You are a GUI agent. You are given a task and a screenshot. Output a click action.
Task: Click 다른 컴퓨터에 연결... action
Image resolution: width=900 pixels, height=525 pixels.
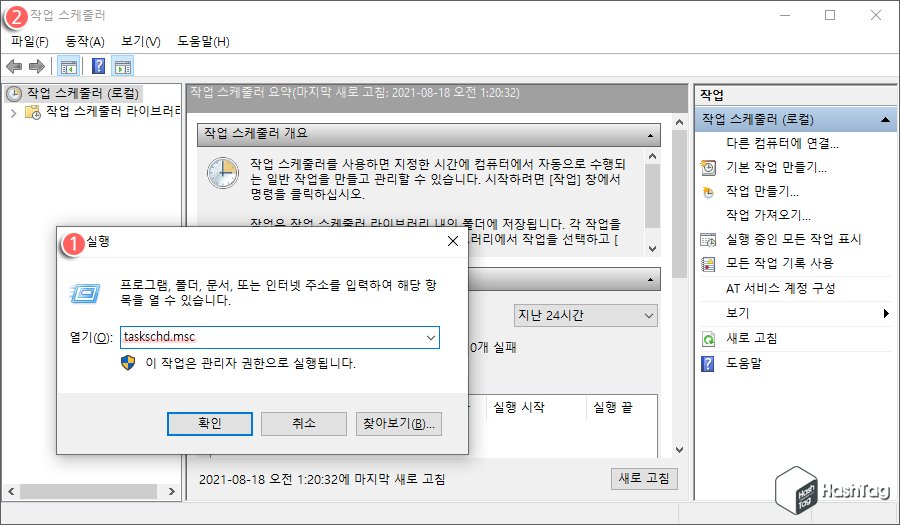click(782, 143)
